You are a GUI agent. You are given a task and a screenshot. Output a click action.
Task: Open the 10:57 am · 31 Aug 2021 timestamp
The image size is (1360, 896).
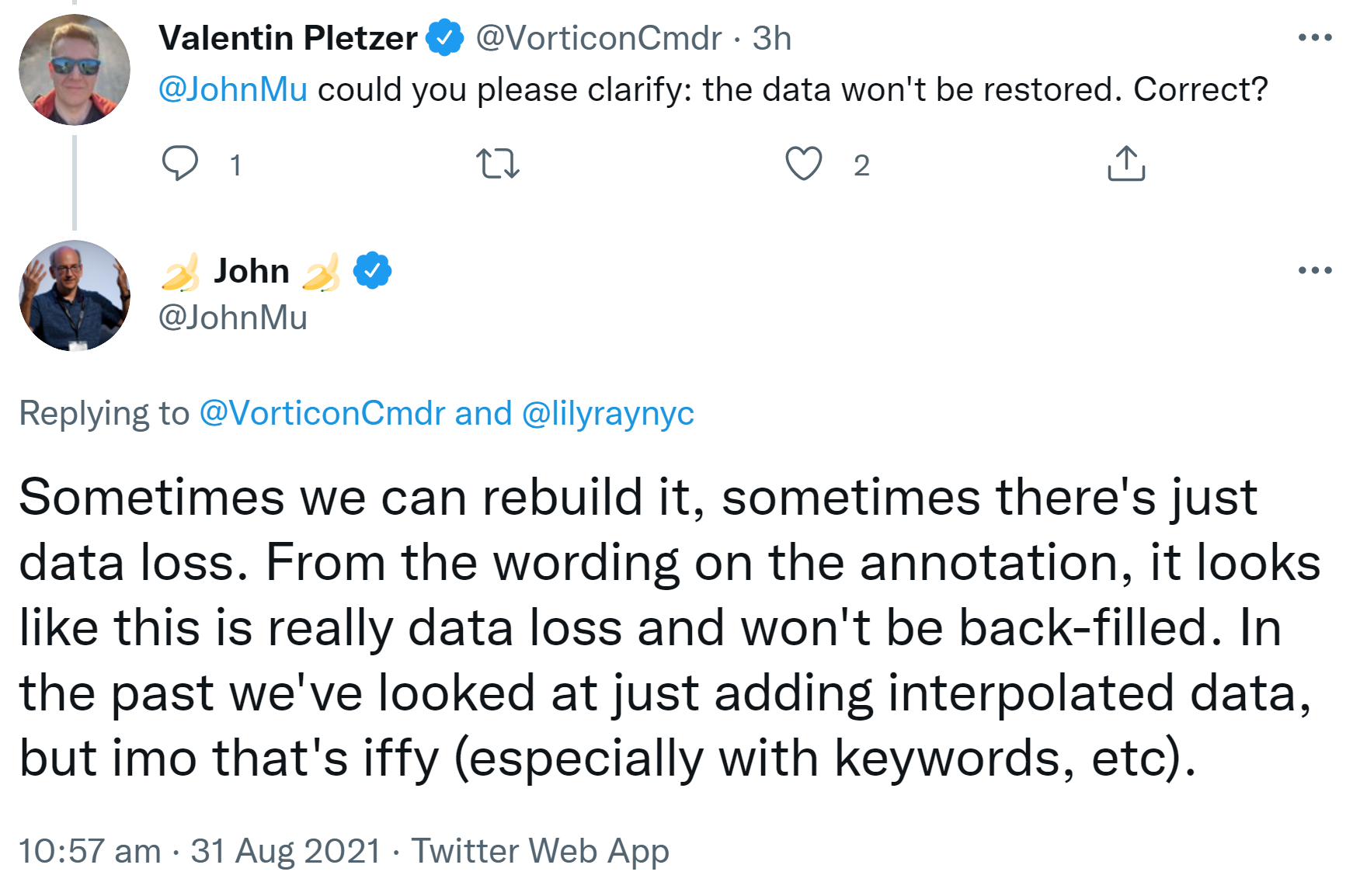(x=200, y=851)
